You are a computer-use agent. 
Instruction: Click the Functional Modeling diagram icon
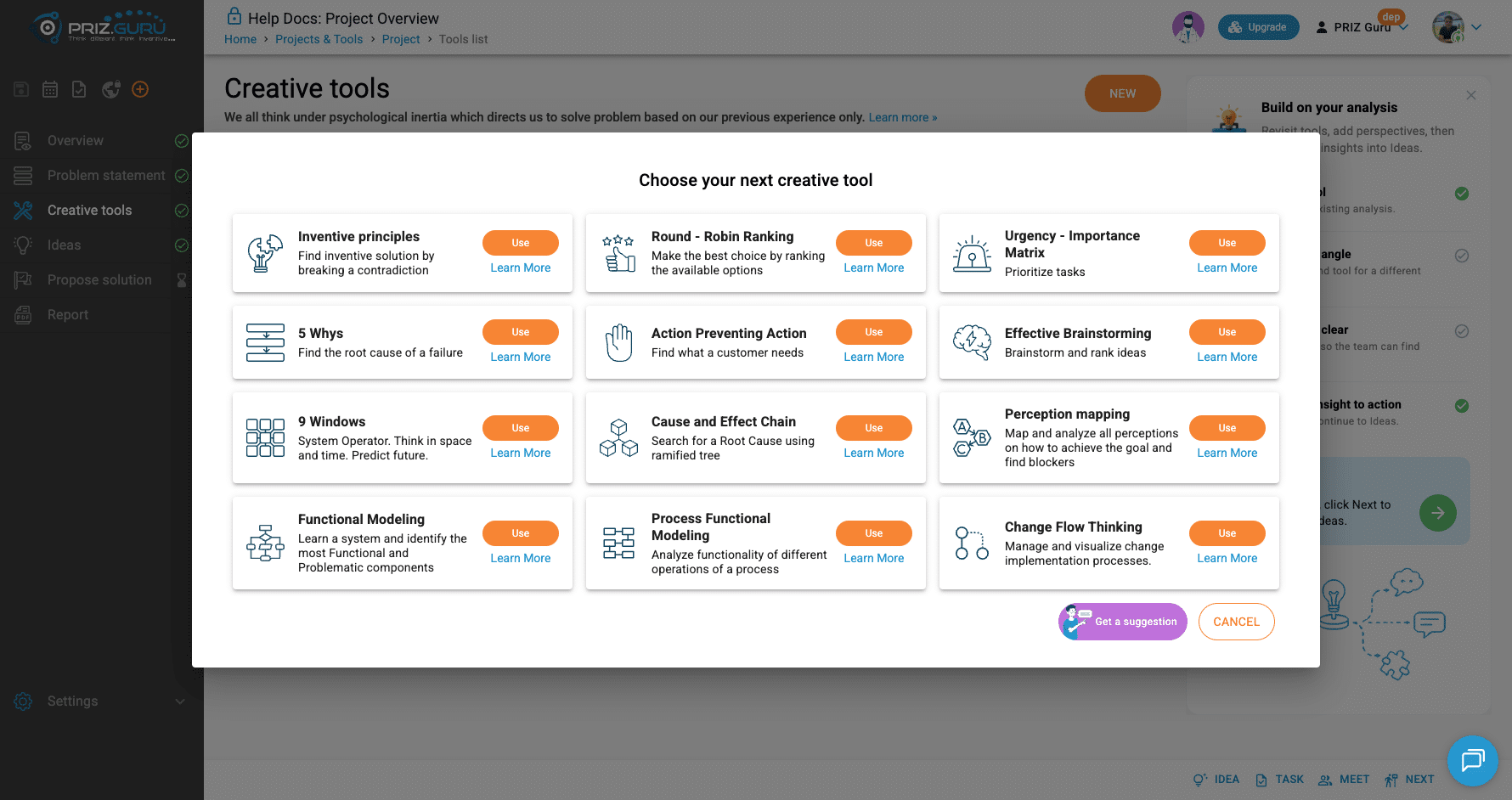coord(265,543)
